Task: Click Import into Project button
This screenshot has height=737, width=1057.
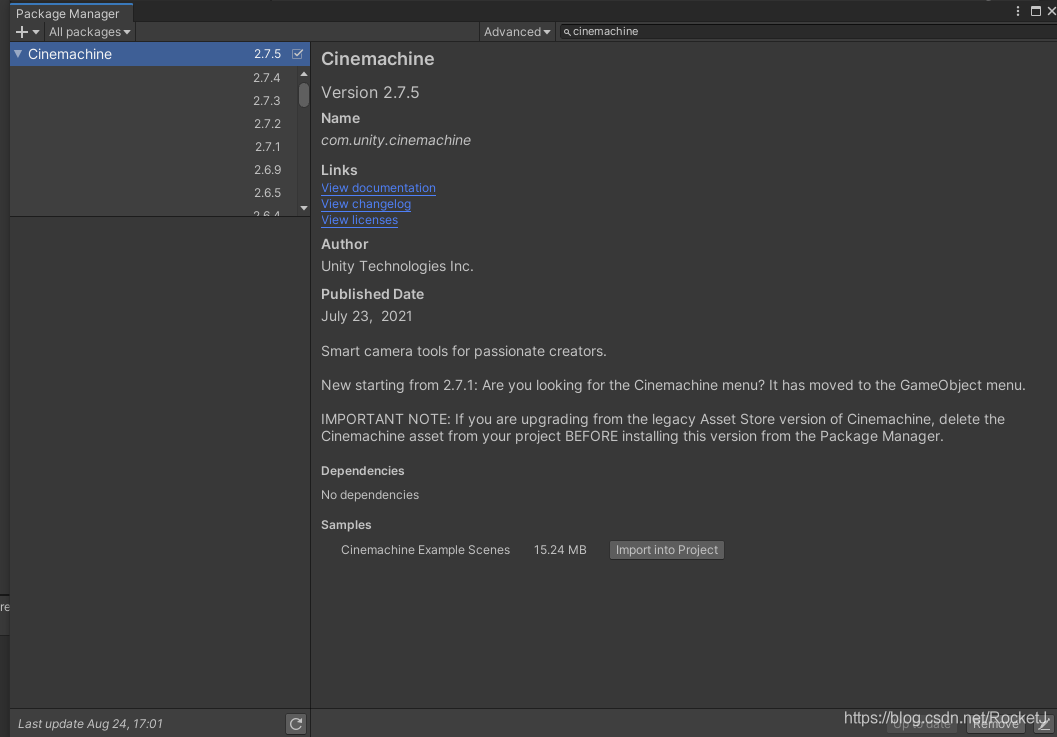Action: (x=667, y=550)
